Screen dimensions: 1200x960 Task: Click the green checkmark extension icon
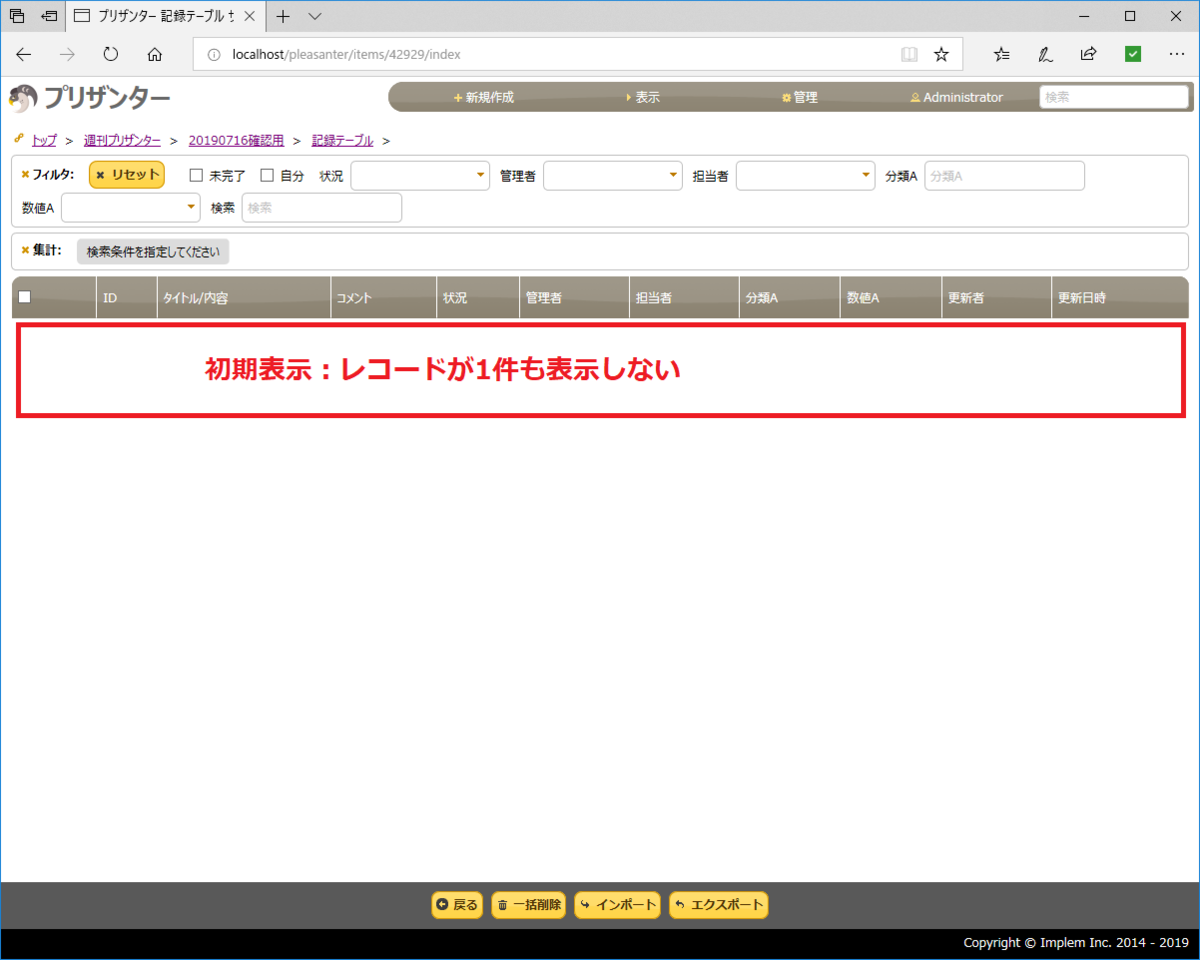1133,54
